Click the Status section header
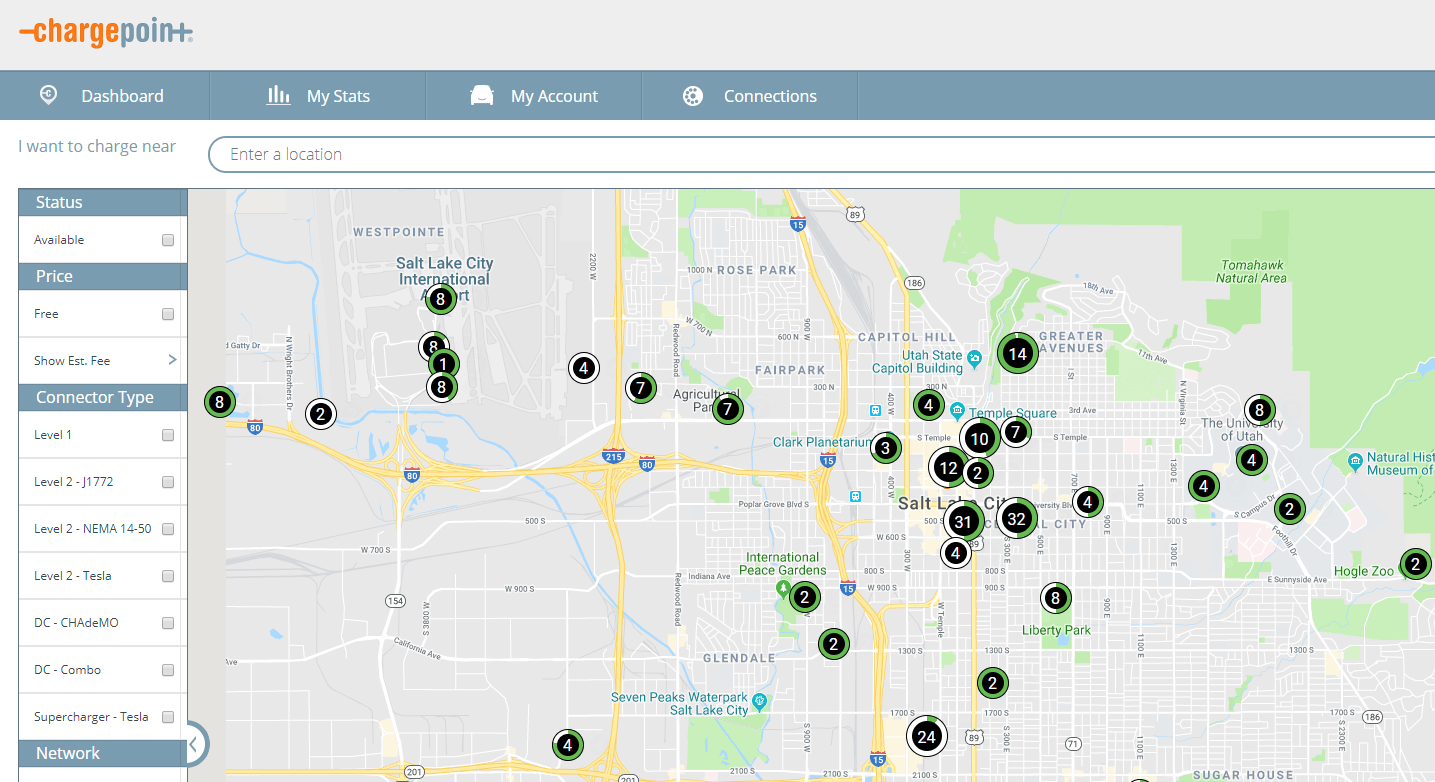This screenshot has height=782, width=1435. click(103, 202)
